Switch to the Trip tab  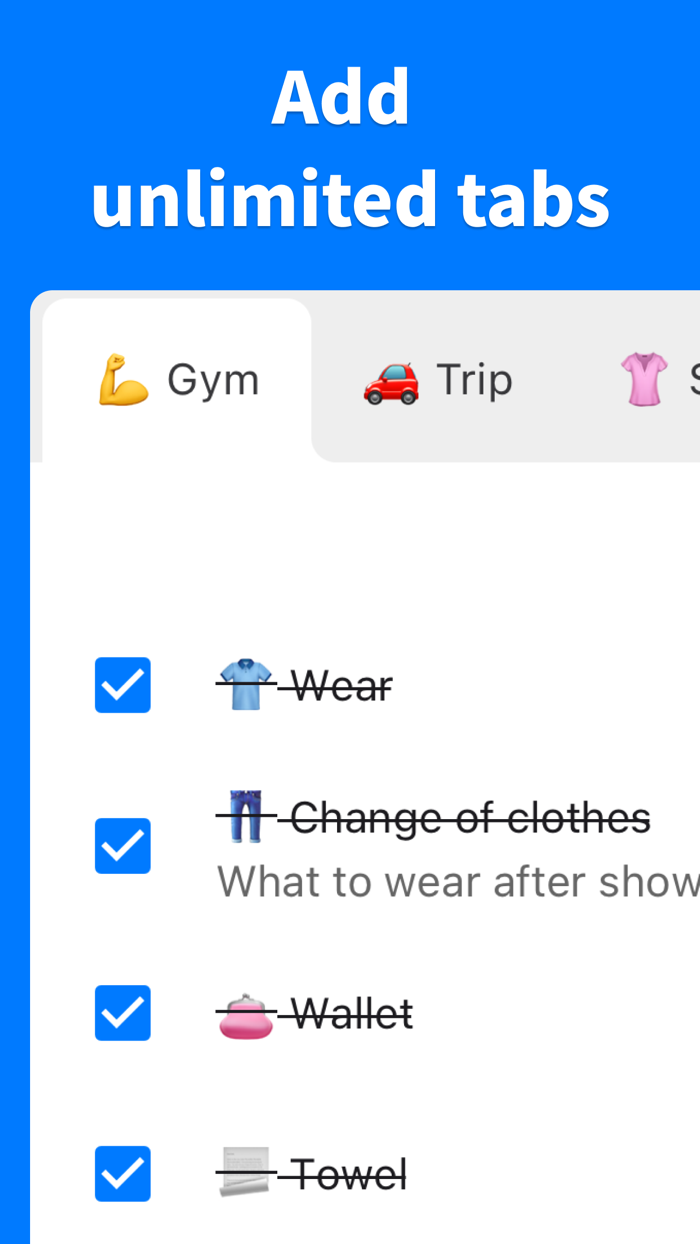pos(440,380)
